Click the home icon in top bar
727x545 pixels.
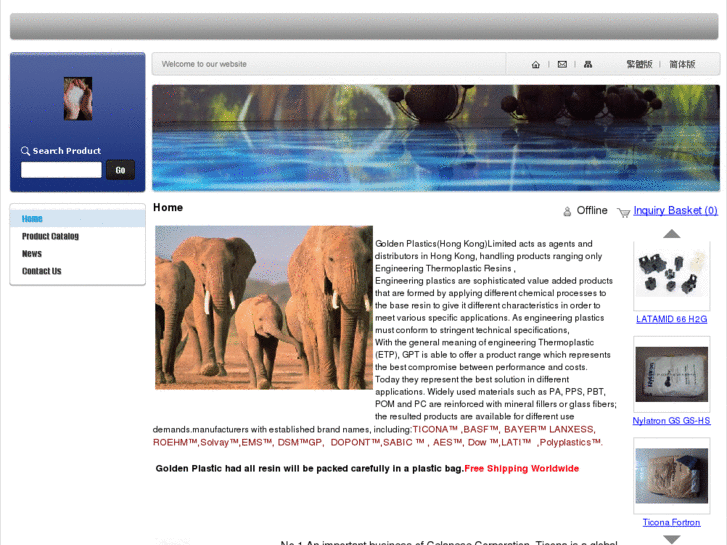click(536, 64)
